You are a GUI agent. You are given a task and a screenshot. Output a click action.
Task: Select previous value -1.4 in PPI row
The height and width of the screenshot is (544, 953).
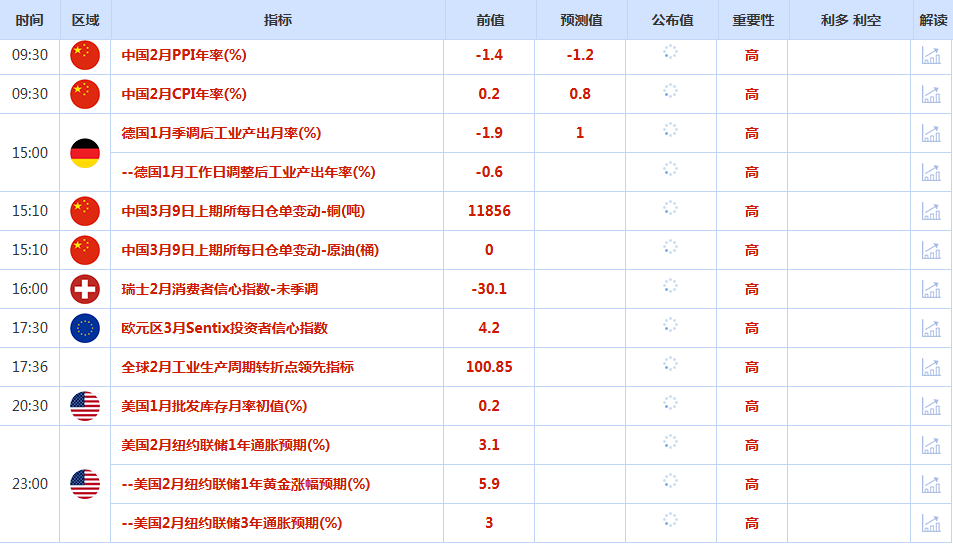click(489, 55)
